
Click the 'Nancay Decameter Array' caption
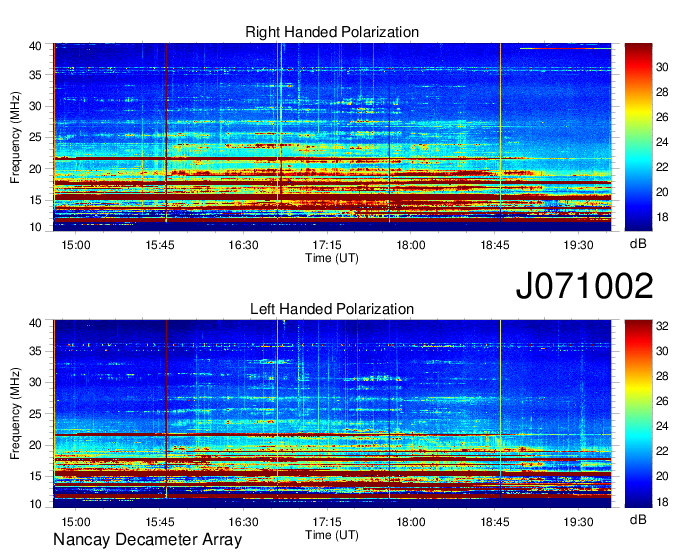[x=147, y=540]
